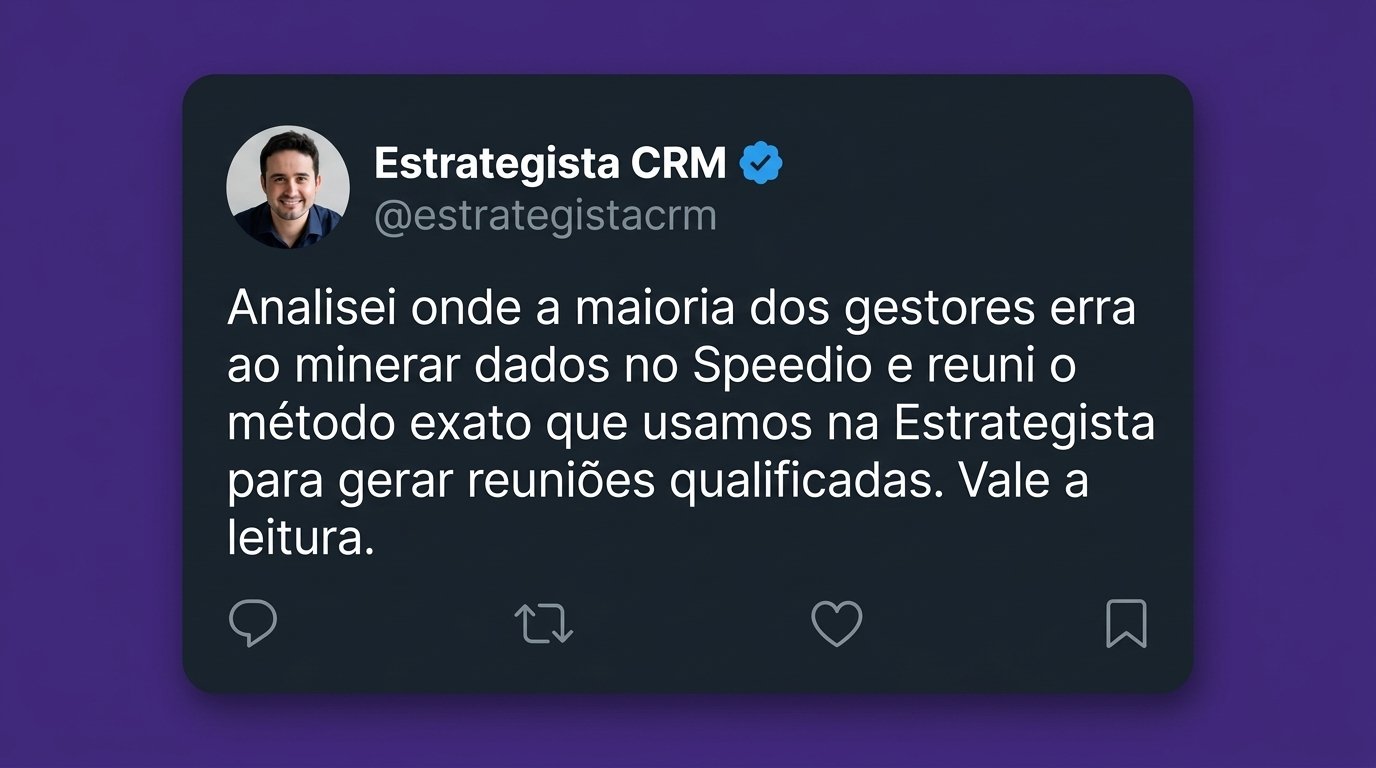The image size is (1376, 768).
Task: Select the word Speedio in the post
Action: point(779,368)
